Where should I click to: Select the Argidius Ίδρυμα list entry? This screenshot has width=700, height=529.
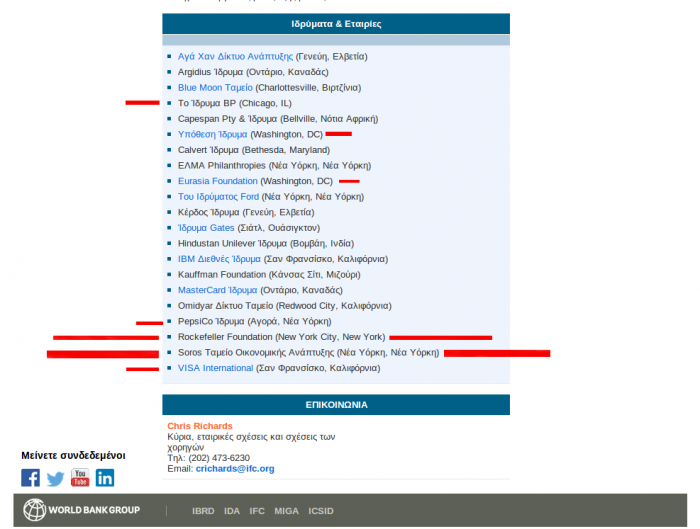pyautogui.click(x=253, y=72)
